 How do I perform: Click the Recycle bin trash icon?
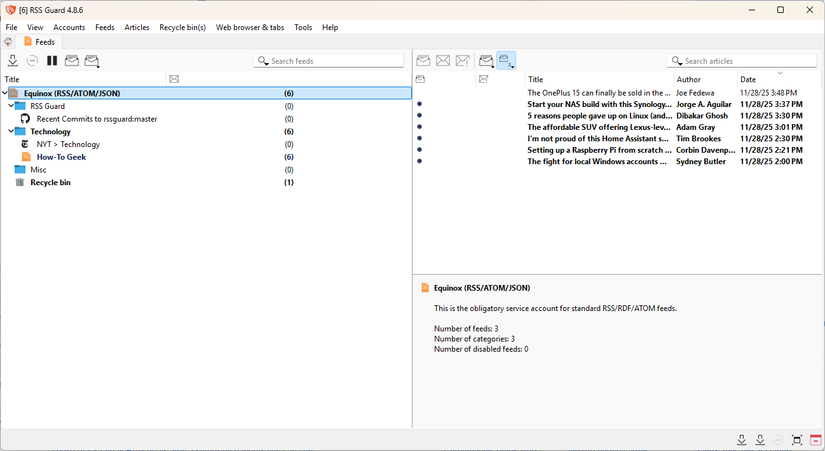click(x=20, y=182)
